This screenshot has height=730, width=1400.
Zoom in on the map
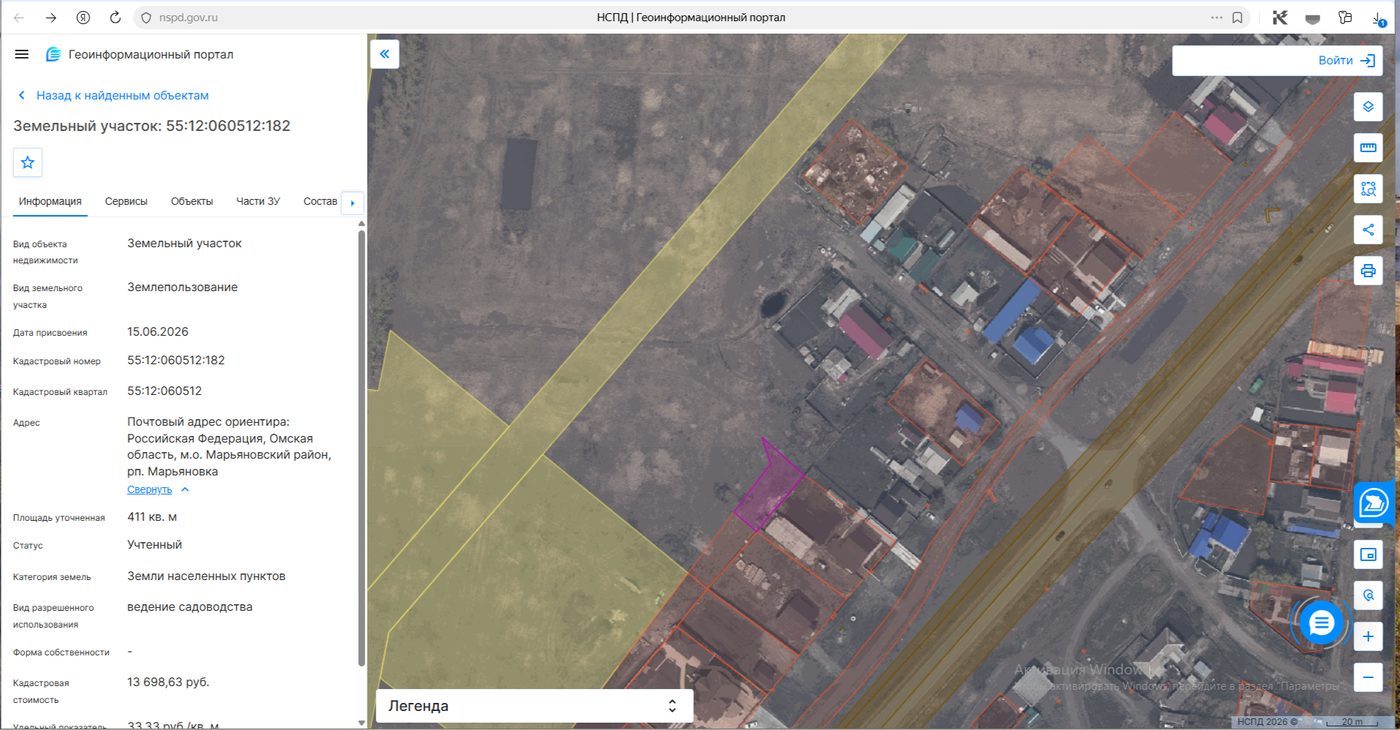tap(1368, 636)
